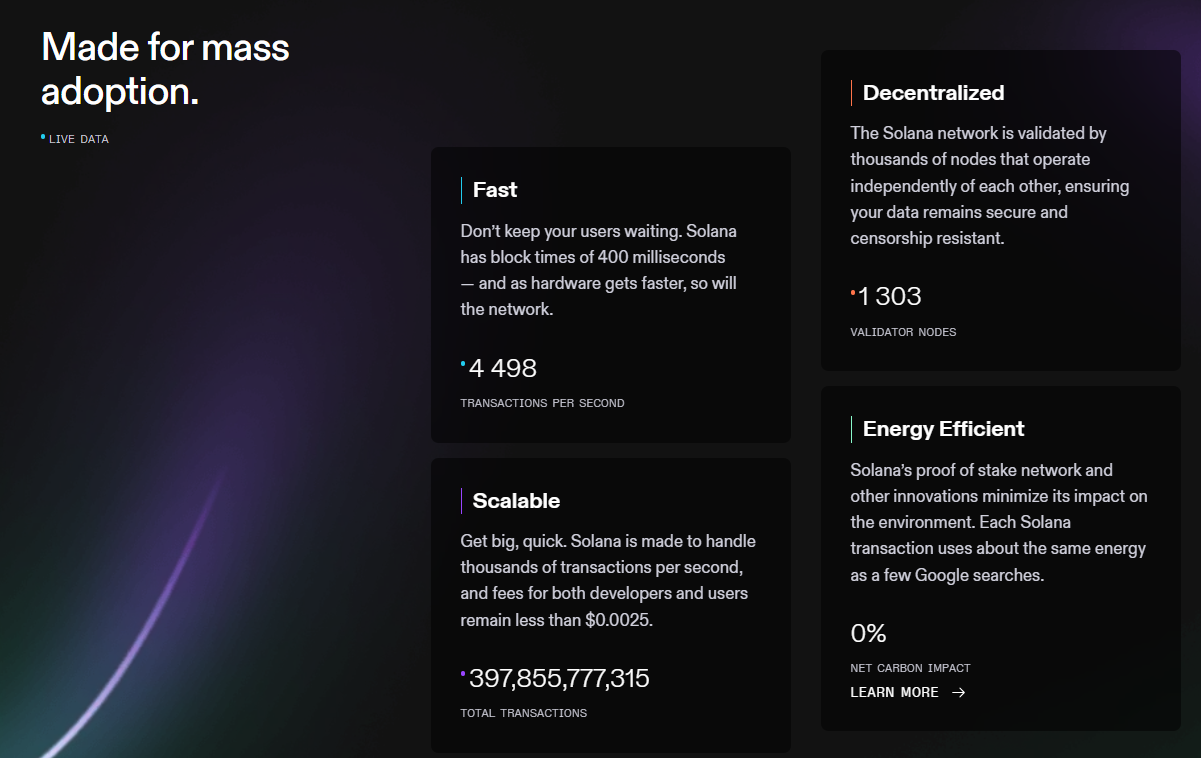1201x758 pixels.
Task: Click the 4 498 transactions per second figure
Action: [502, 368]
